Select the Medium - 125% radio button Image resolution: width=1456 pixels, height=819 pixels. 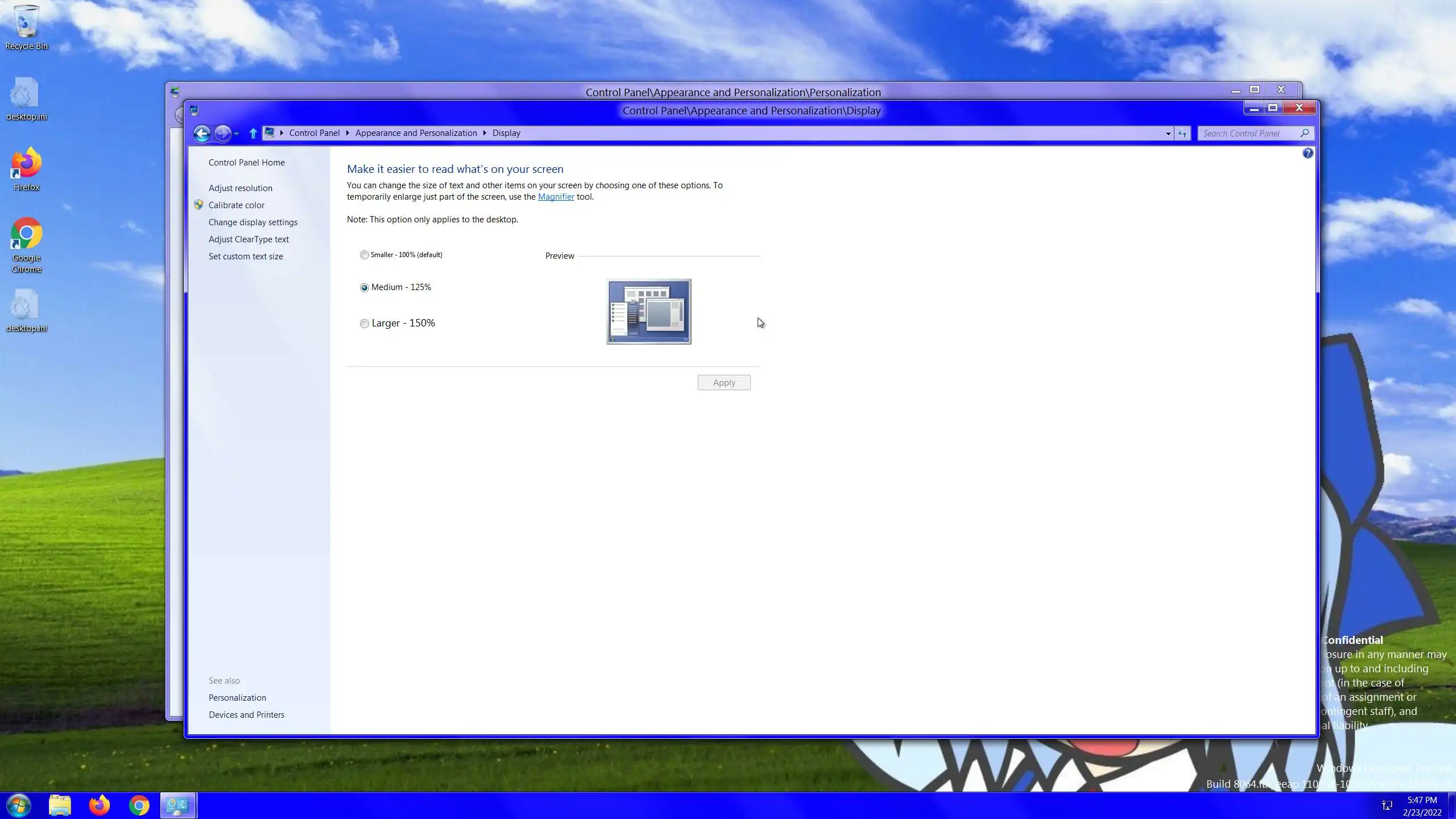coord(365,288)
